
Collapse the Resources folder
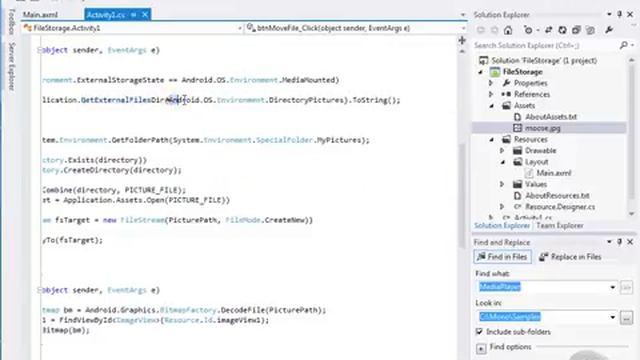tap(491, 140)
